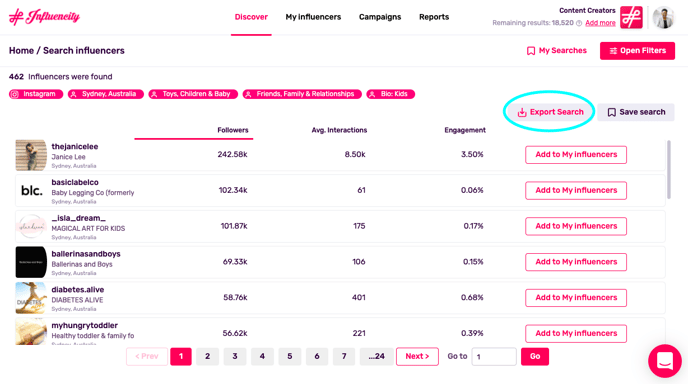Go to page 6

pyautogui.click(x=317, y=356)
